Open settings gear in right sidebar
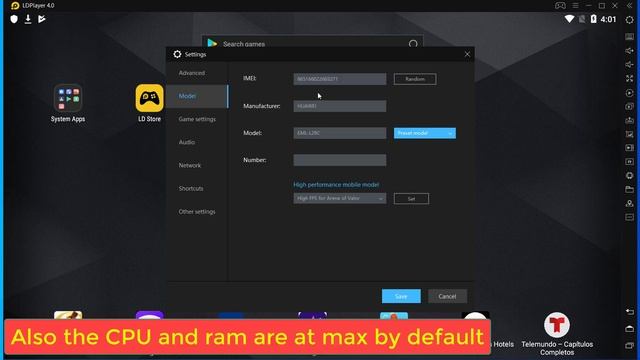 629,20
